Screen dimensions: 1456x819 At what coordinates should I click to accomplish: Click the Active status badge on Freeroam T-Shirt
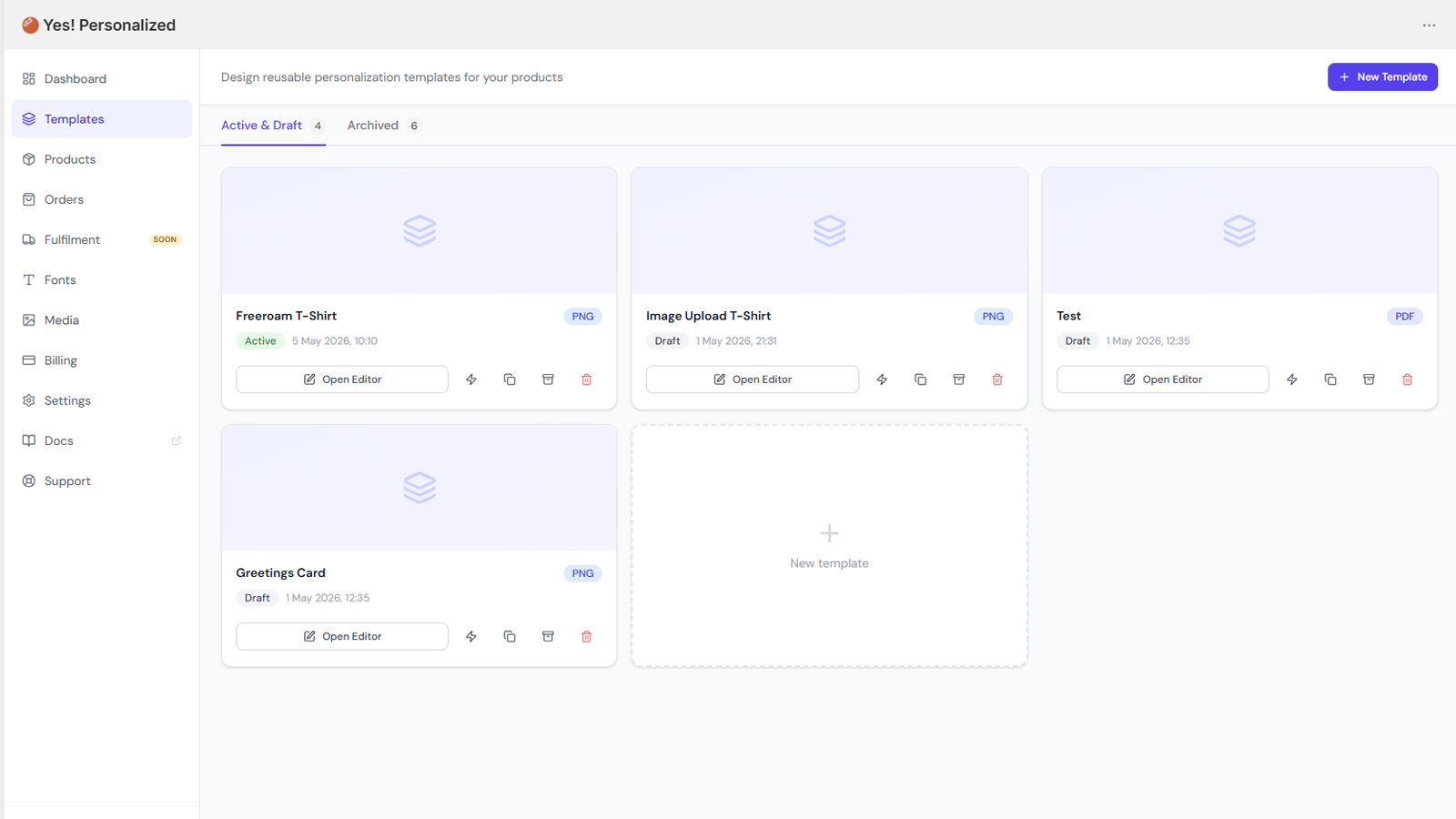pos(260,341)
